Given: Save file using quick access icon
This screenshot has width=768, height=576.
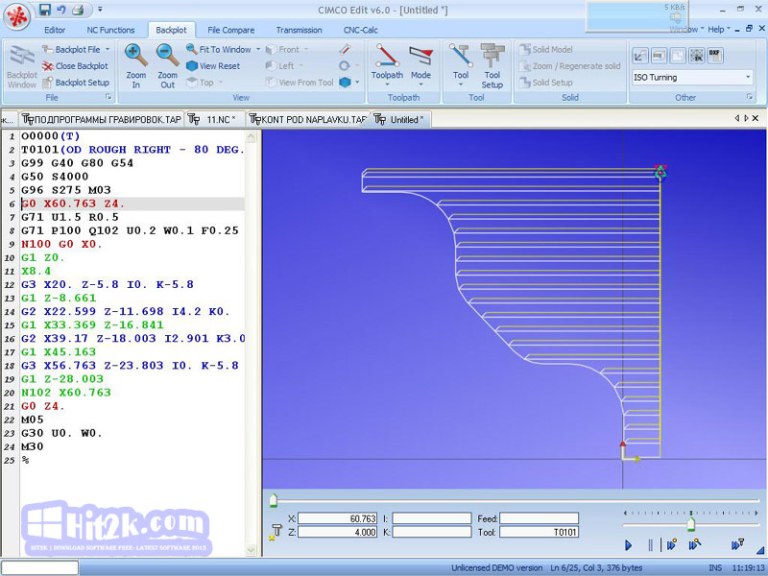Looking at the screenshot, I should (45, 9).
